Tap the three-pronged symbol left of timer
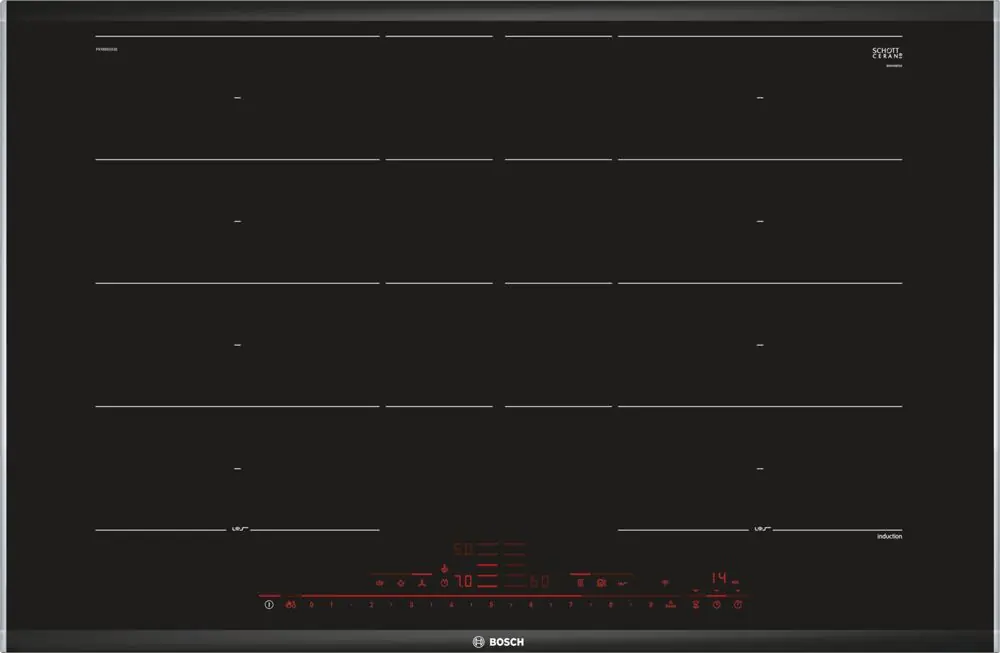 (422, 583)
